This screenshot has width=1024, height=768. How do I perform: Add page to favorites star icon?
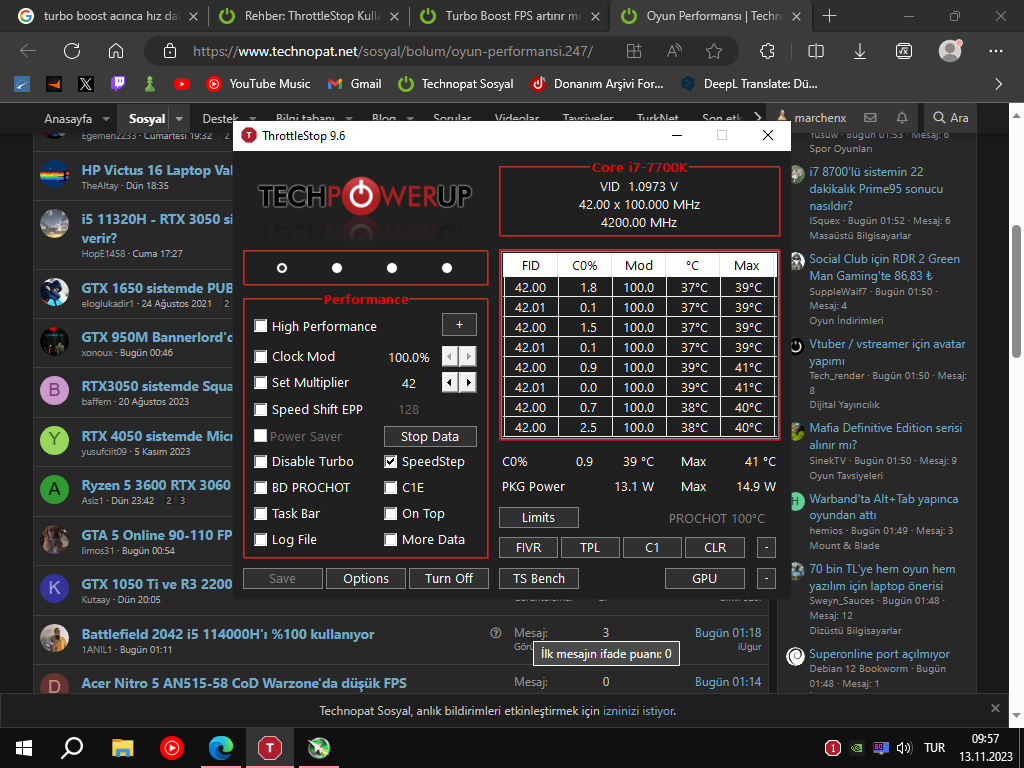[x=714, y=51]
